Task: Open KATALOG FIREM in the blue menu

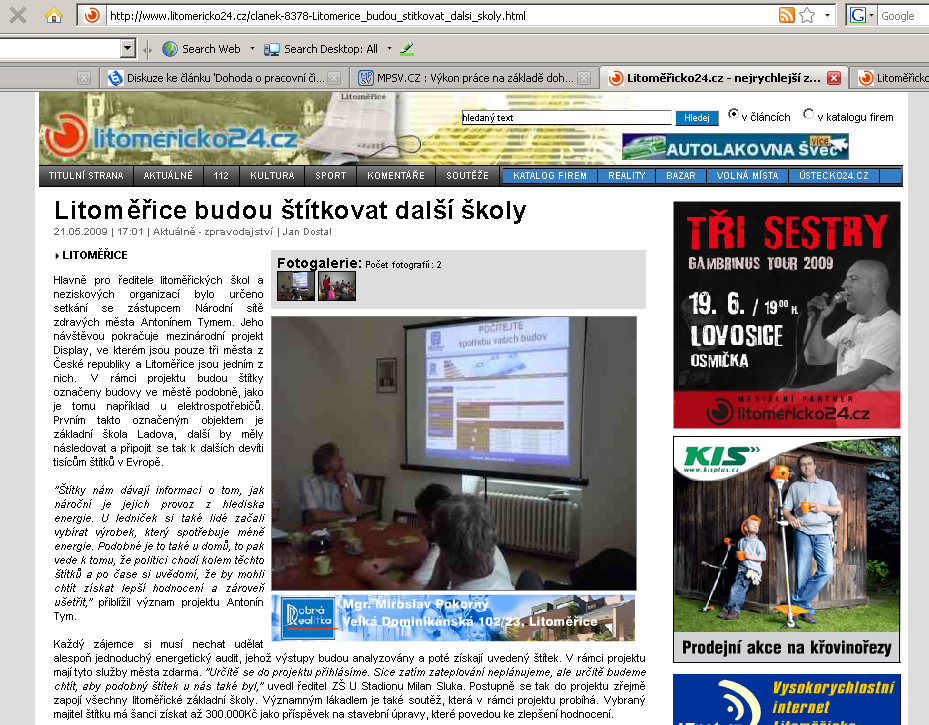Action: click(550, 176)
